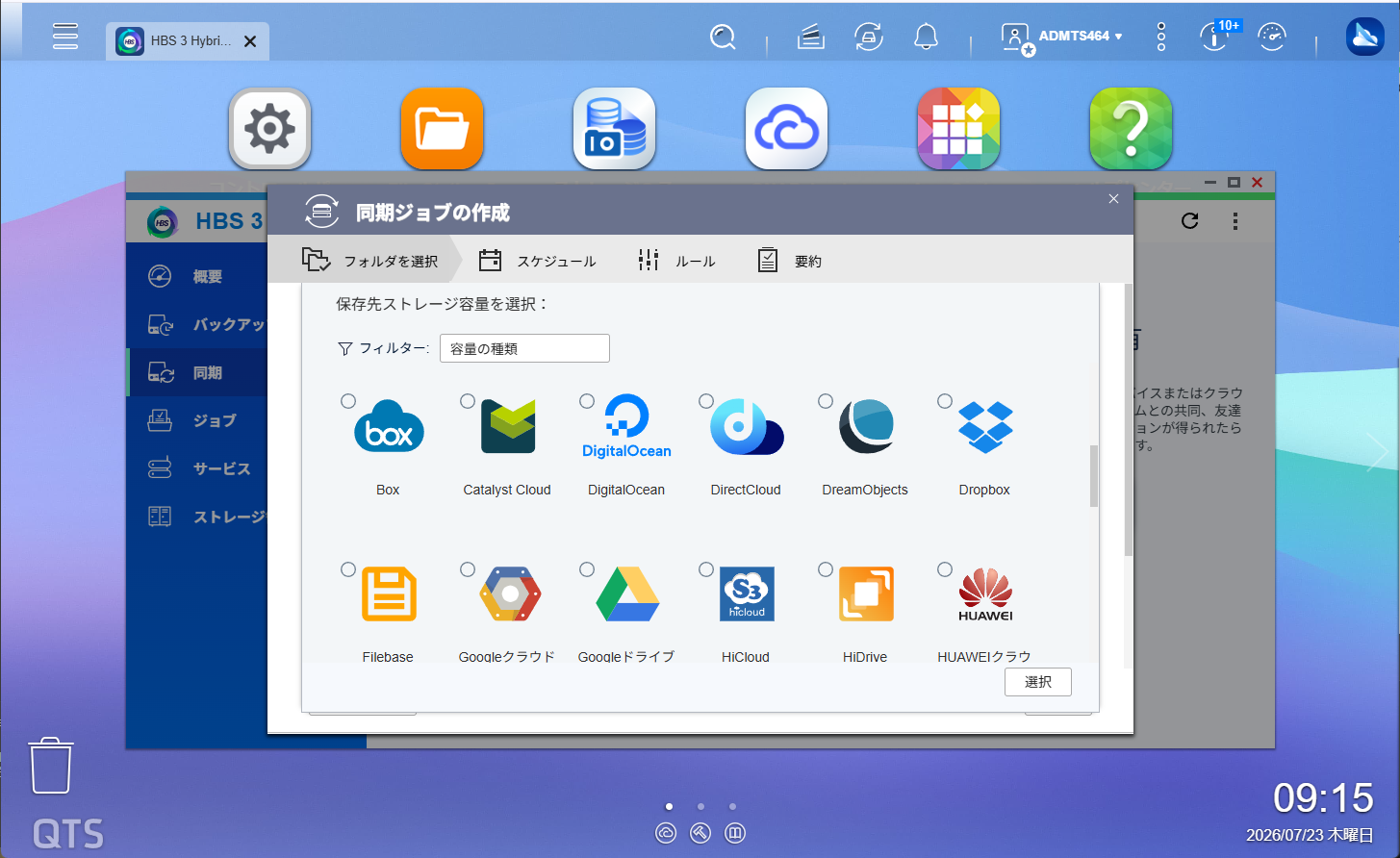Launch the File Station folder desktop icon
This screenshot has width=1400, height=858.
442,129
